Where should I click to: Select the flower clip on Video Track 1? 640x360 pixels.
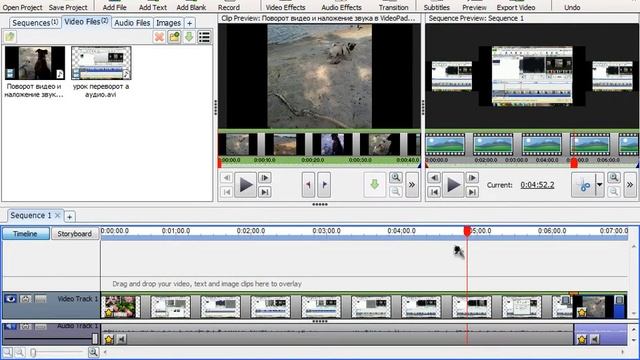coord(120,307)
